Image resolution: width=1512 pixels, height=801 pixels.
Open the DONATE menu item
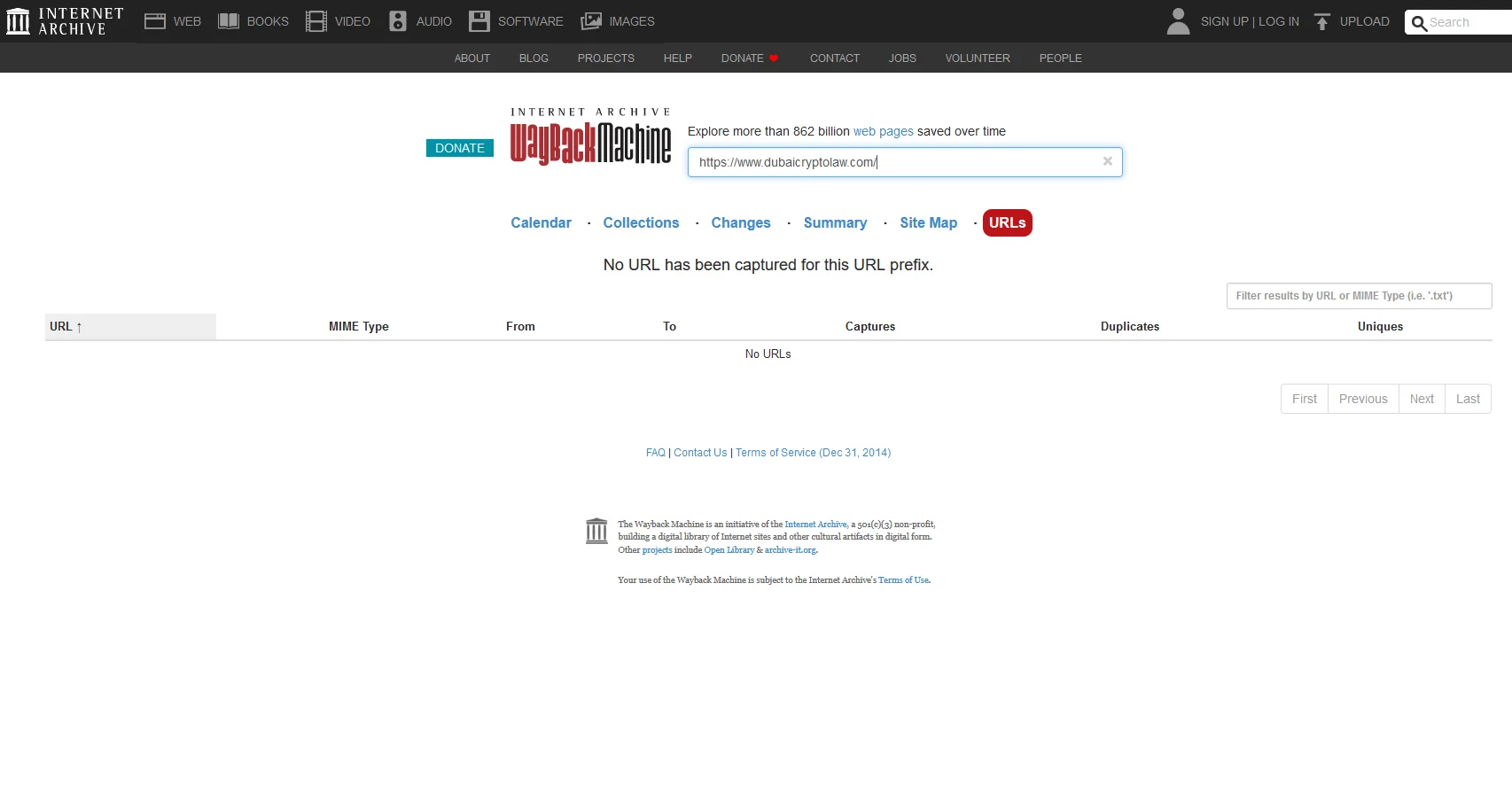pyautogui.click(x=743, y=58)
